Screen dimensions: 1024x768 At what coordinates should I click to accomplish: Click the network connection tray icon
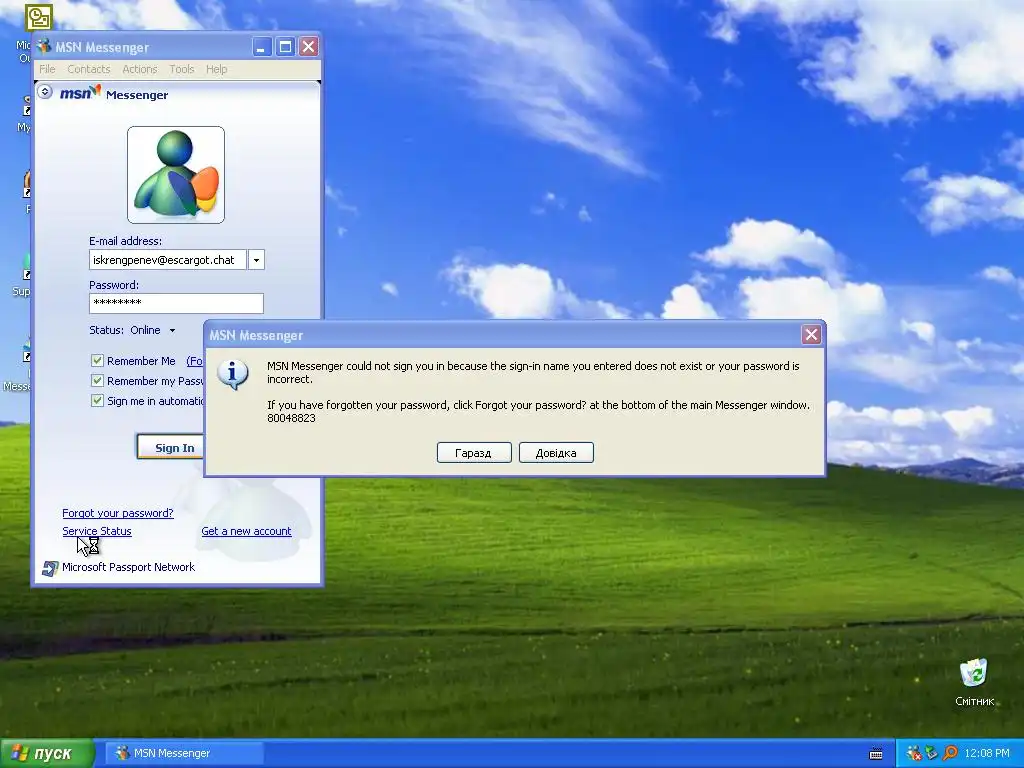coord(931,753)
